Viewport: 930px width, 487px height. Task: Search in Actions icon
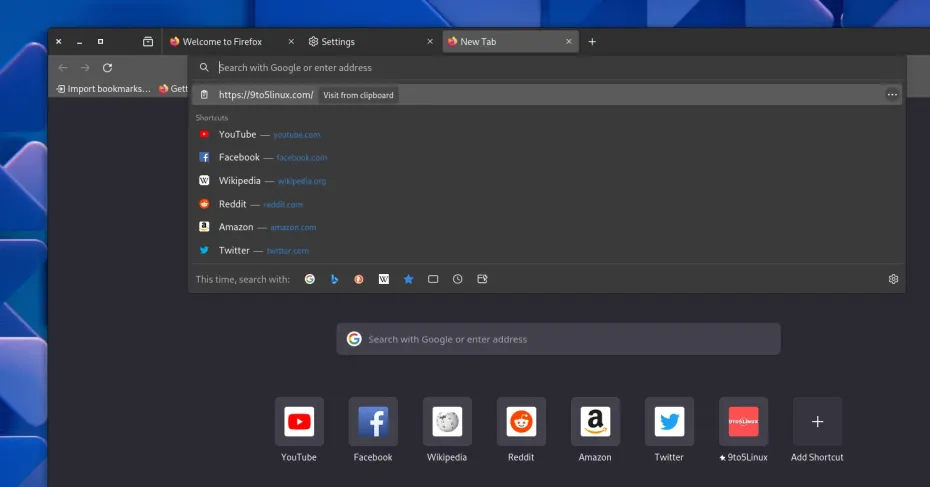click(482, 279)
